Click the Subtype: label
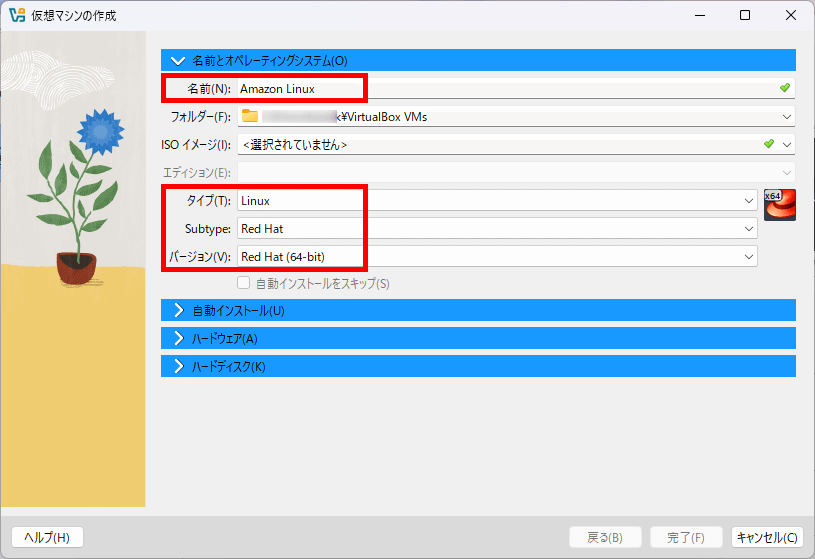Image resolution: width=815 pixels, height=559 pixels. pyautogui.click(x=208, y=229)
